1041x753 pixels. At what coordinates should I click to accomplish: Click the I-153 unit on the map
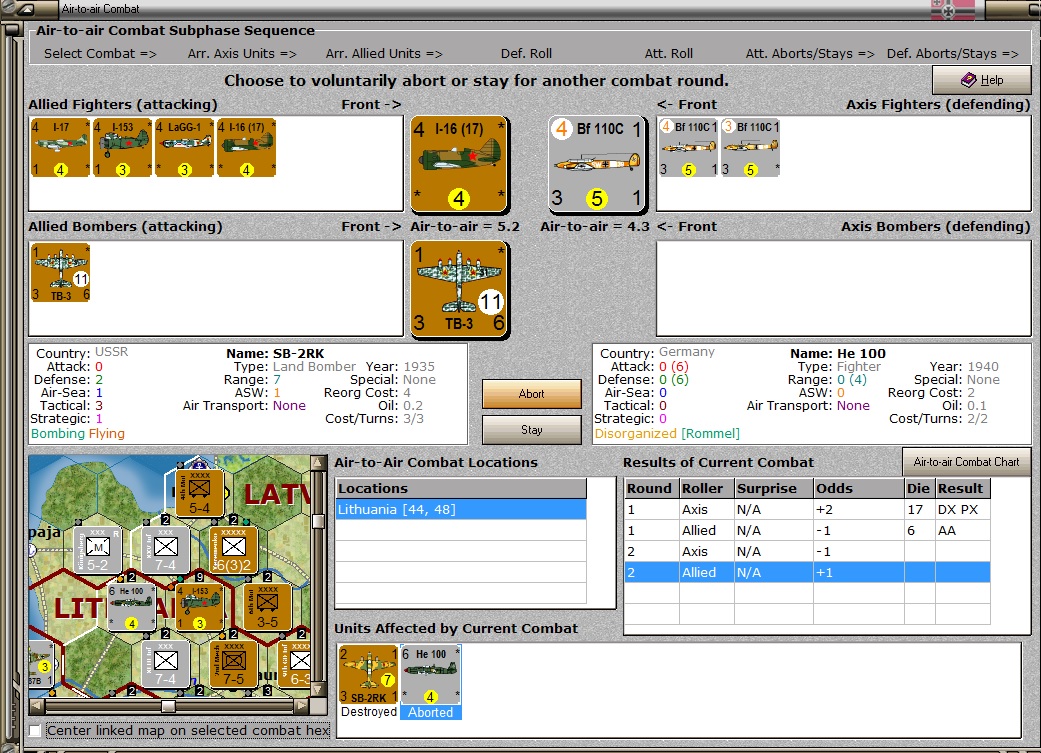(199, 607)
